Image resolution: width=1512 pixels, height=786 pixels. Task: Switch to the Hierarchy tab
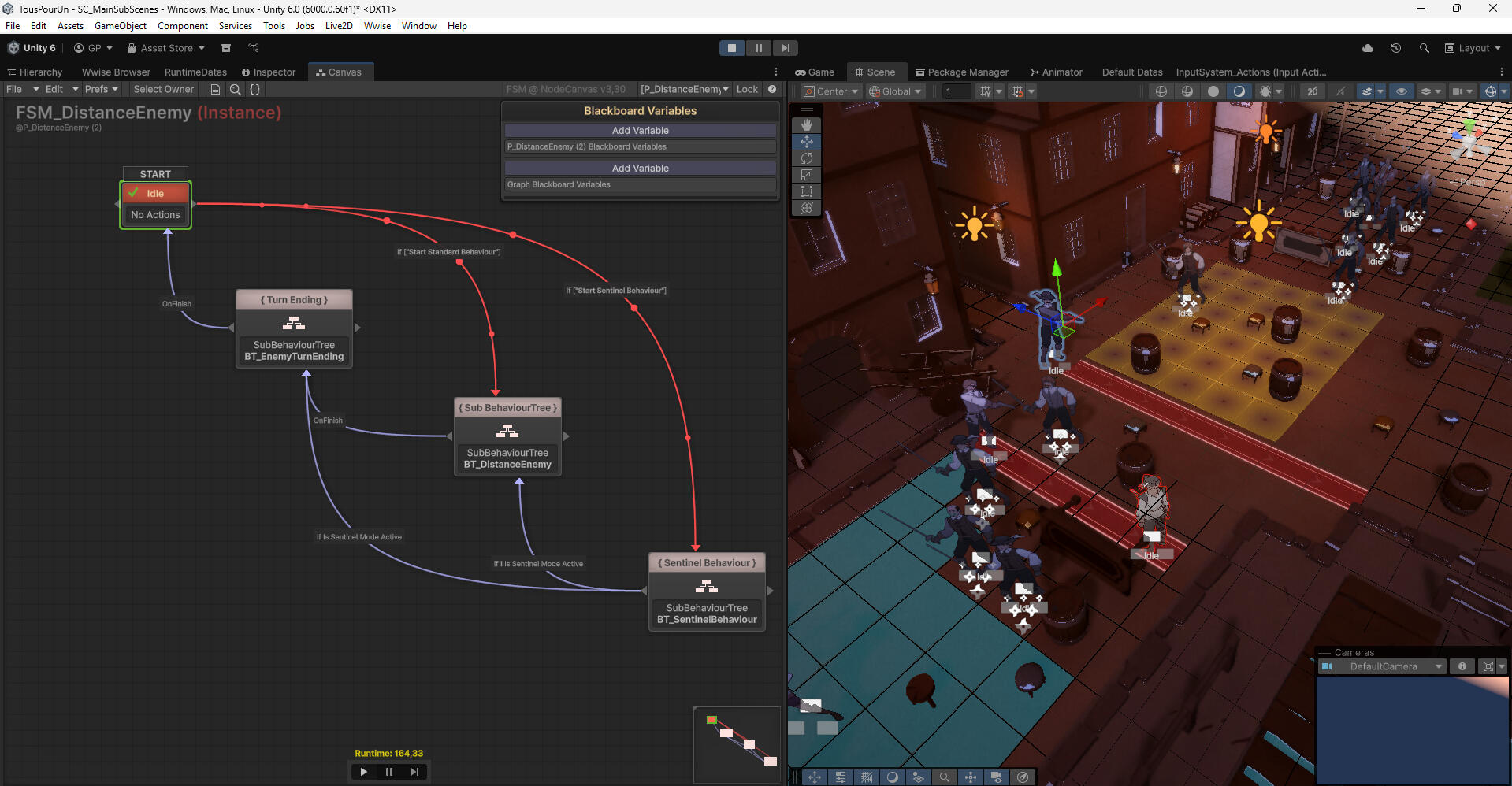(x=35, y=72)
